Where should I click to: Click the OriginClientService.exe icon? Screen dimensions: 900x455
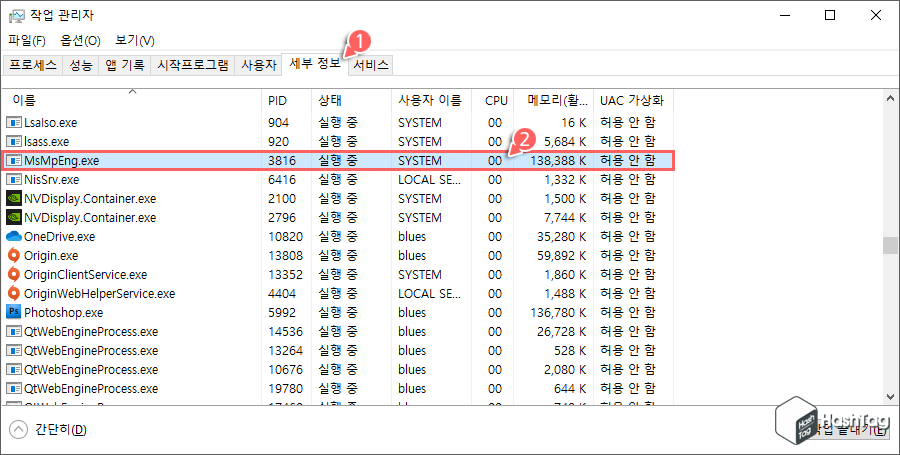click(13, 274)
